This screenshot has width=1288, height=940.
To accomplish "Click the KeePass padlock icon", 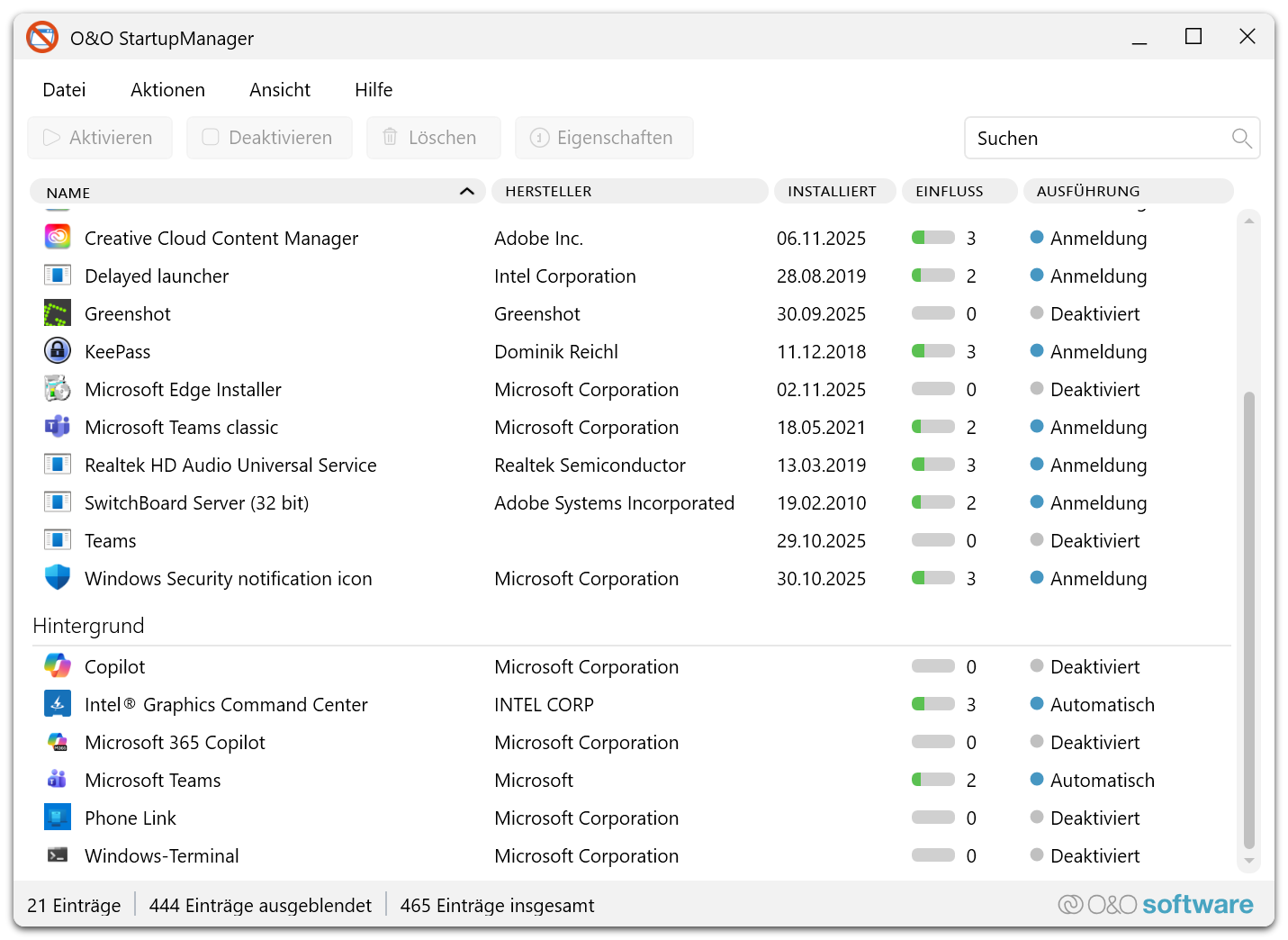I will (x=58, y=350).
